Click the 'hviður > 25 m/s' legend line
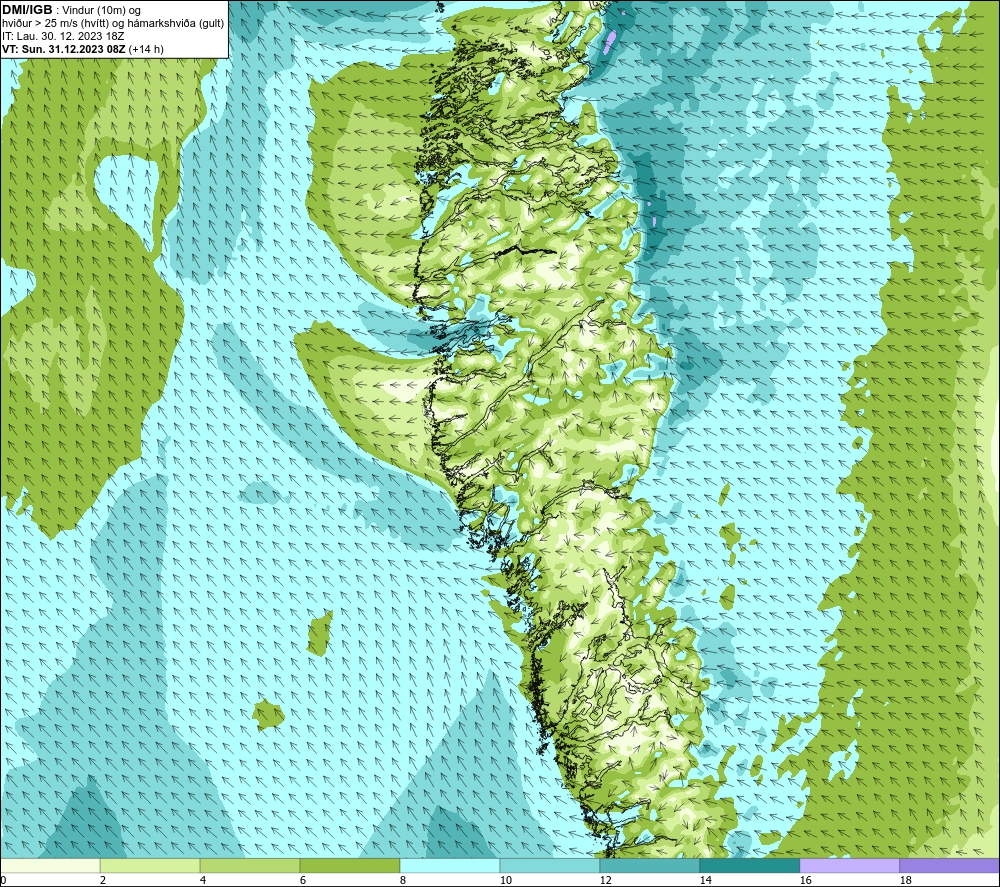 [x=113, y=24]
